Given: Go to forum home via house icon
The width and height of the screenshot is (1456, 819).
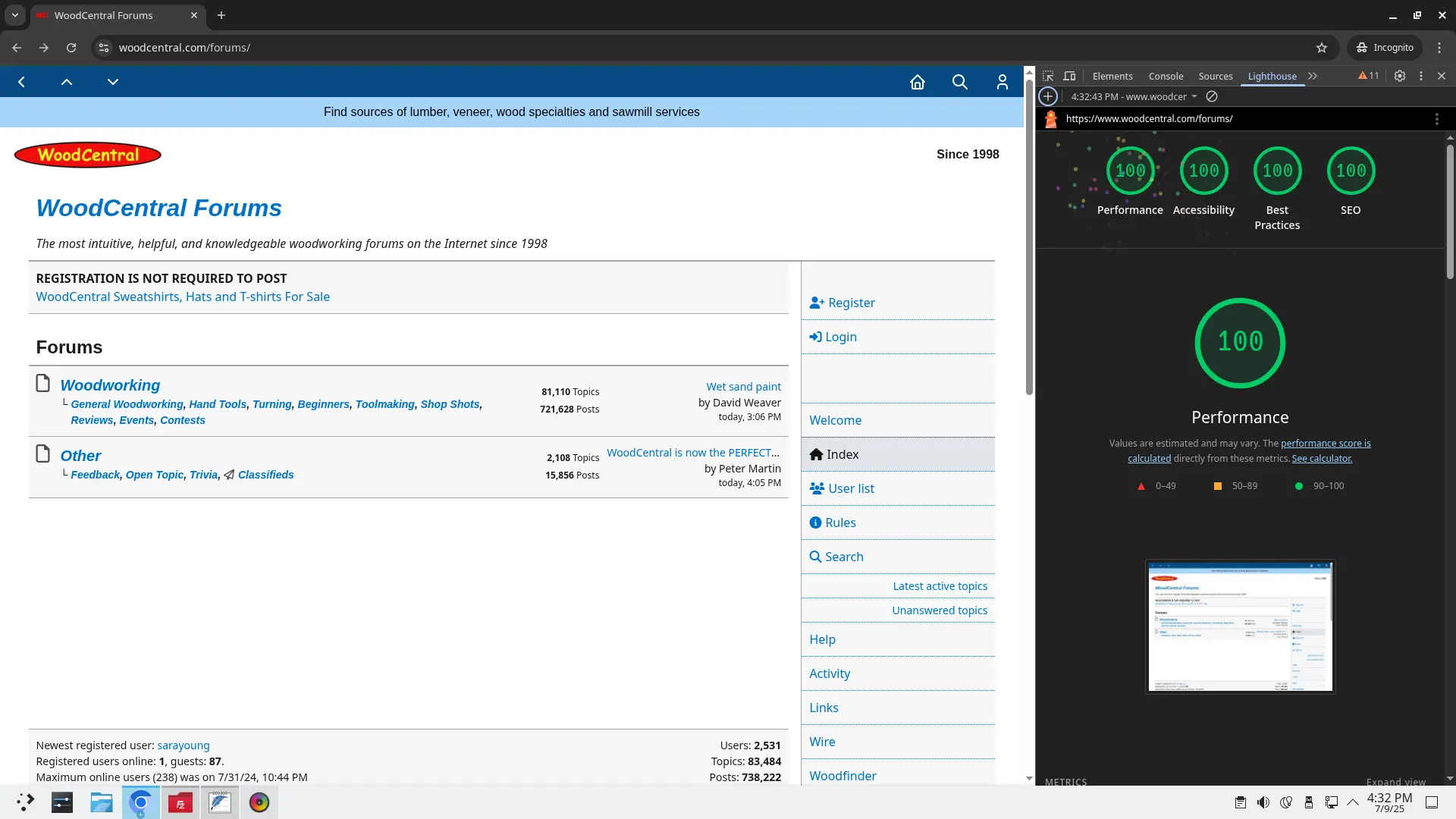Looking at the screenshot, I should (x=918, y=82).
